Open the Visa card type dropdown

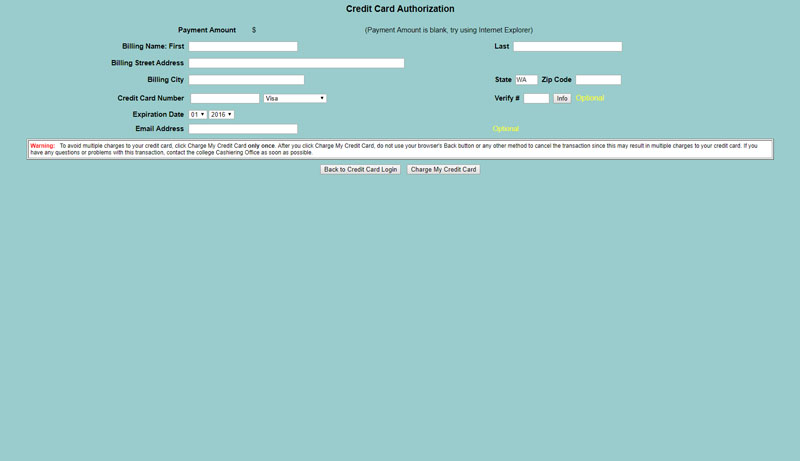click(x=295, y=98)
